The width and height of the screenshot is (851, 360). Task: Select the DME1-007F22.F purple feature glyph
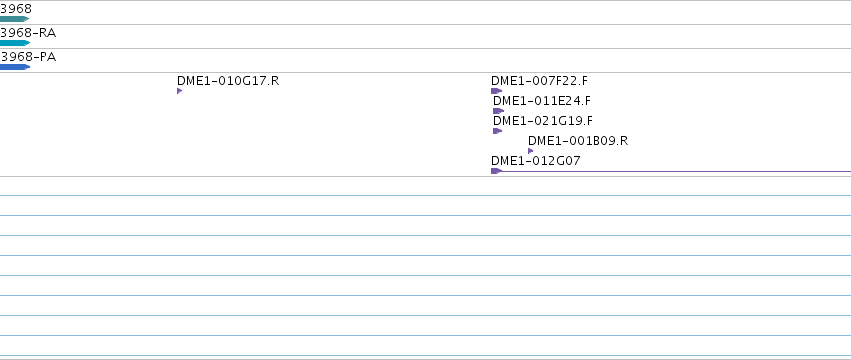[x=497, y=91]
